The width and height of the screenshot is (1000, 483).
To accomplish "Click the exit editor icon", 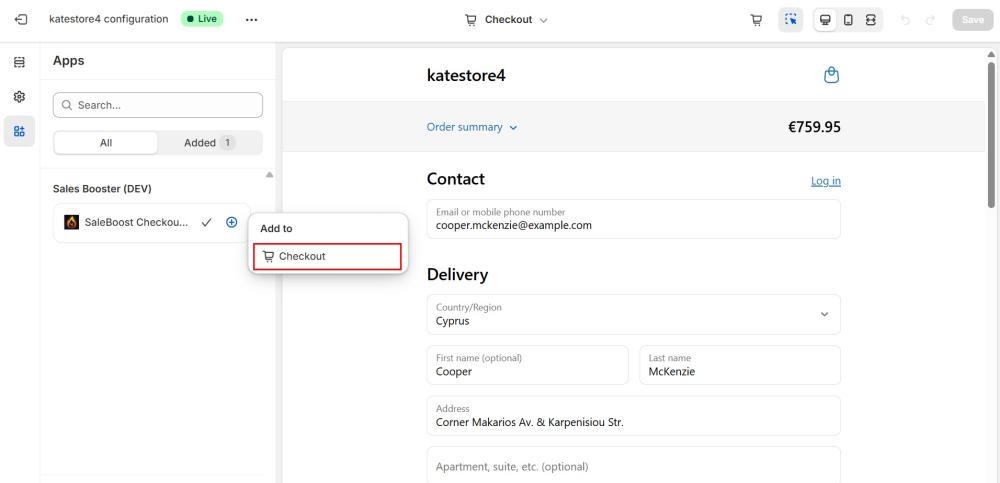I will (21, 19).
